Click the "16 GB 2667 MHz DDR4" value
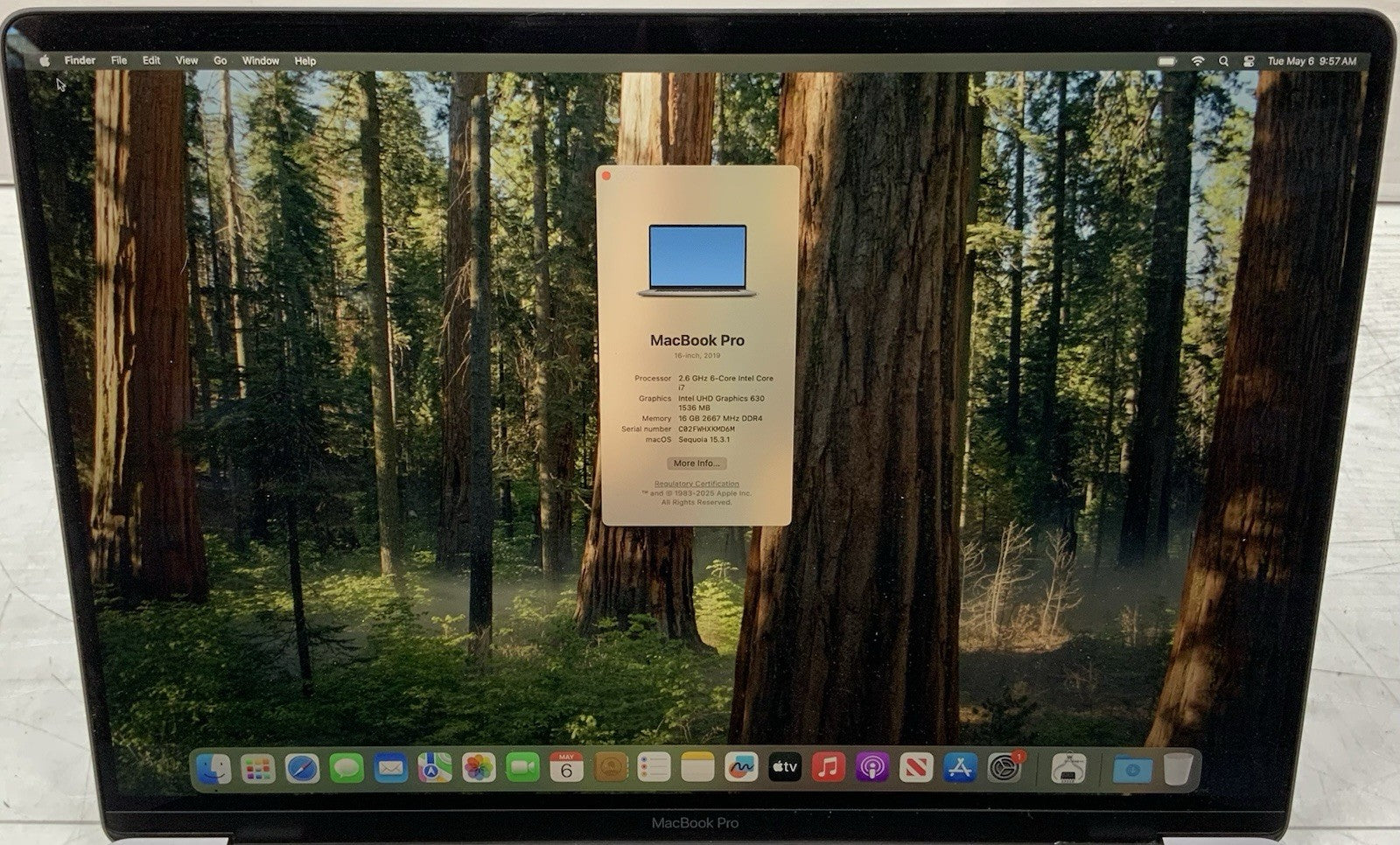This screenshot has height=845, width=1400. tap(720, 418)
